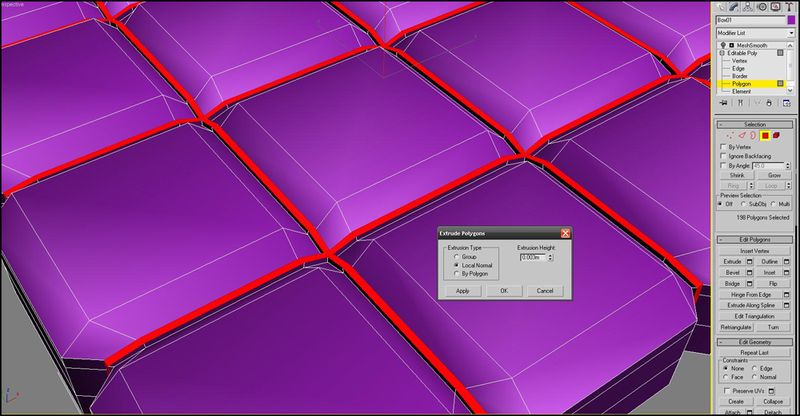Open Extrude Along Spline settings icon
Viewport: 800px width, 416px height.
point(786,305)
